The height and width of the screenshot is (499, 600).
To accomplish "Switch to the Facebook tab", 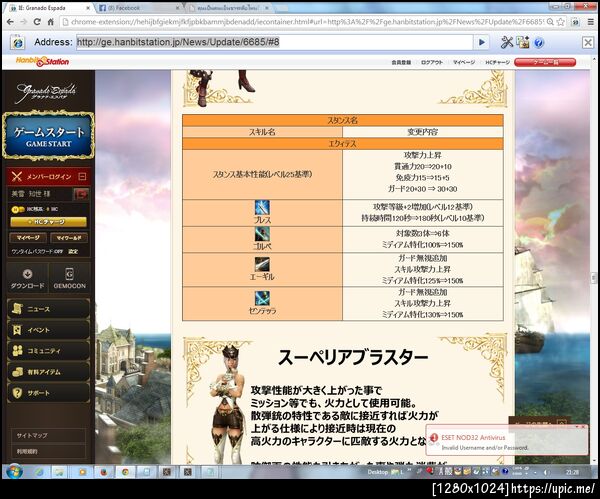I will click(x=137, y=8).
